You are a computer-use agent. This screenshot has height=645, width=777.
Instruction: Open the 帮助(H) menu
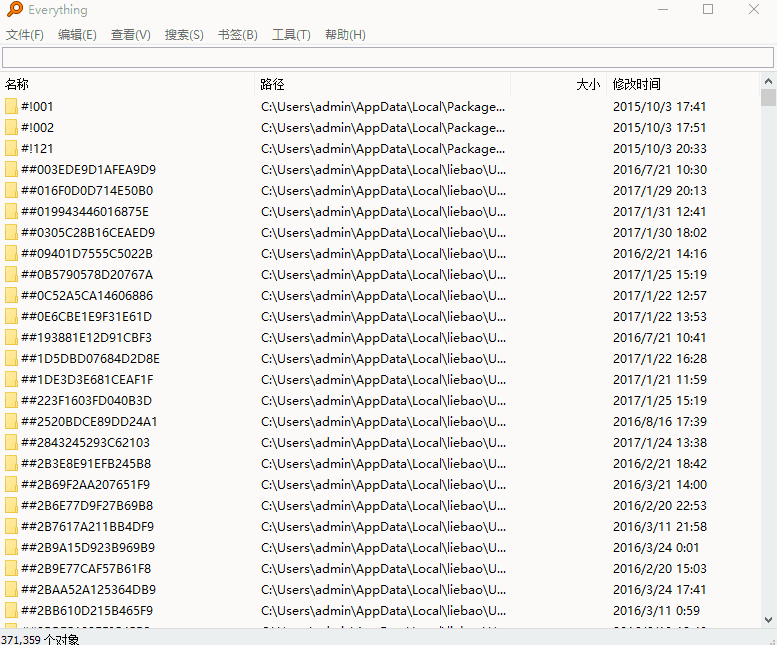[x=345, y=35]
